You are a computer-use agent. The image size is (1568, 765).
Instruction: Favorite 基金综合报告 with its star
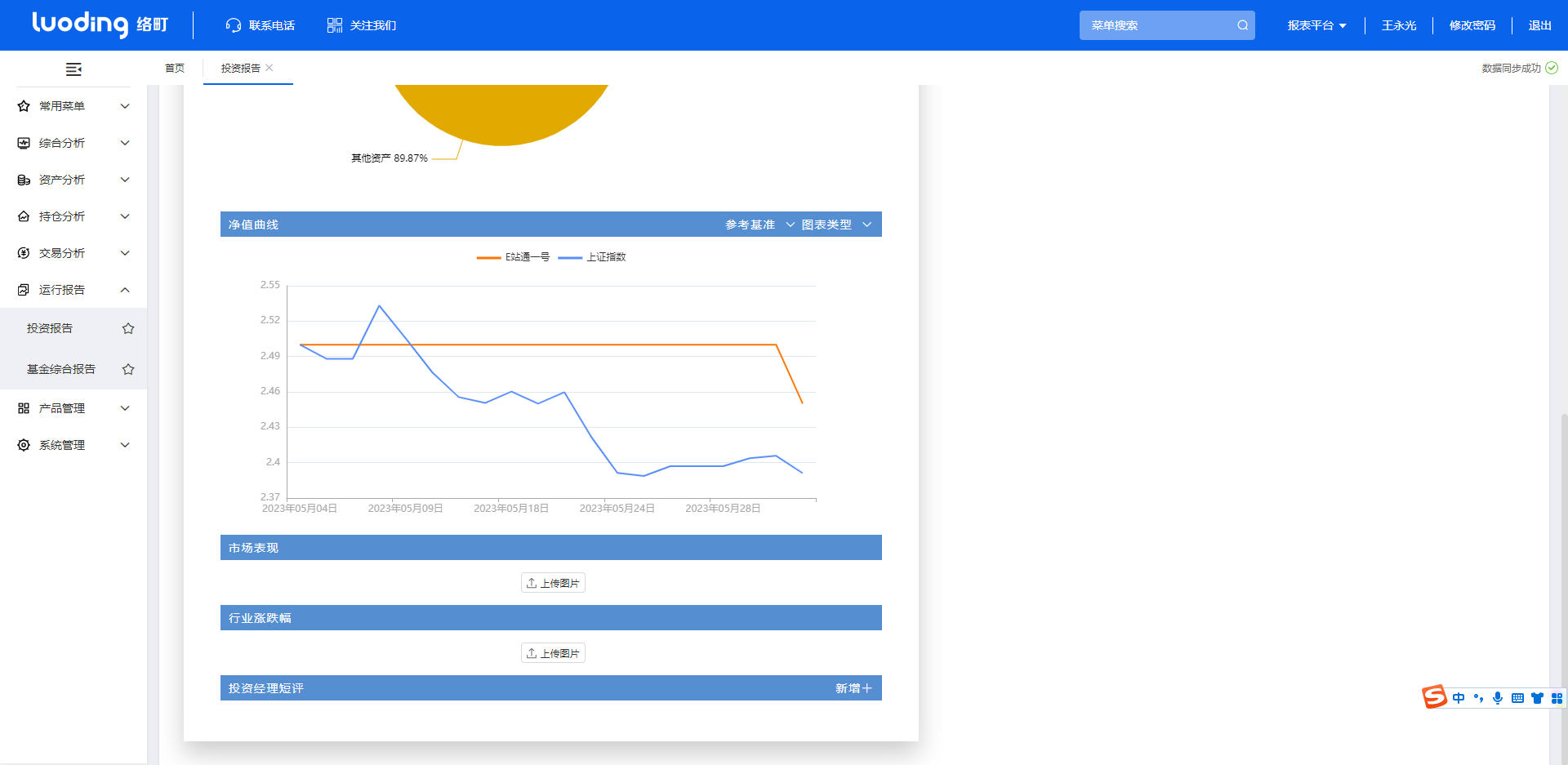click(x=128, y=369)
